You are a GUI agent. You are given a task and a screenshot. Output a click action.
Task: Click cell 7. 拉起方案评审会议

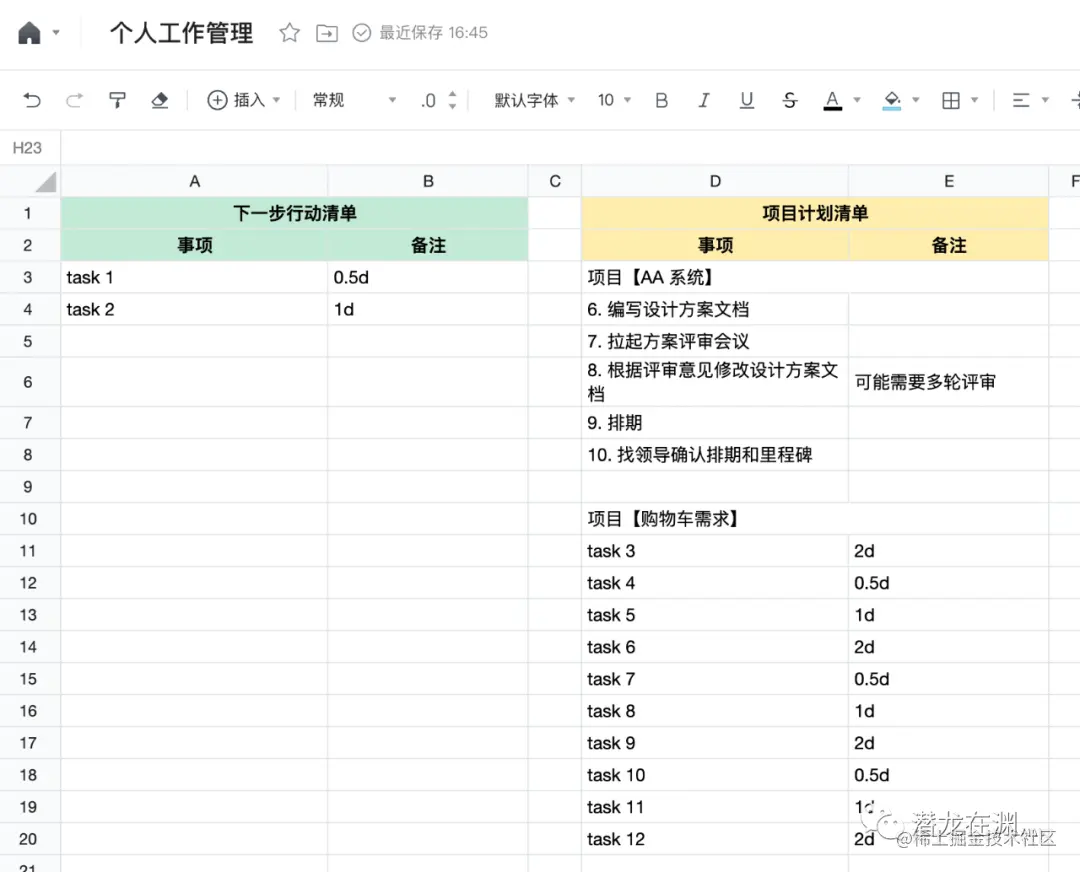click(x=715, y=341)
